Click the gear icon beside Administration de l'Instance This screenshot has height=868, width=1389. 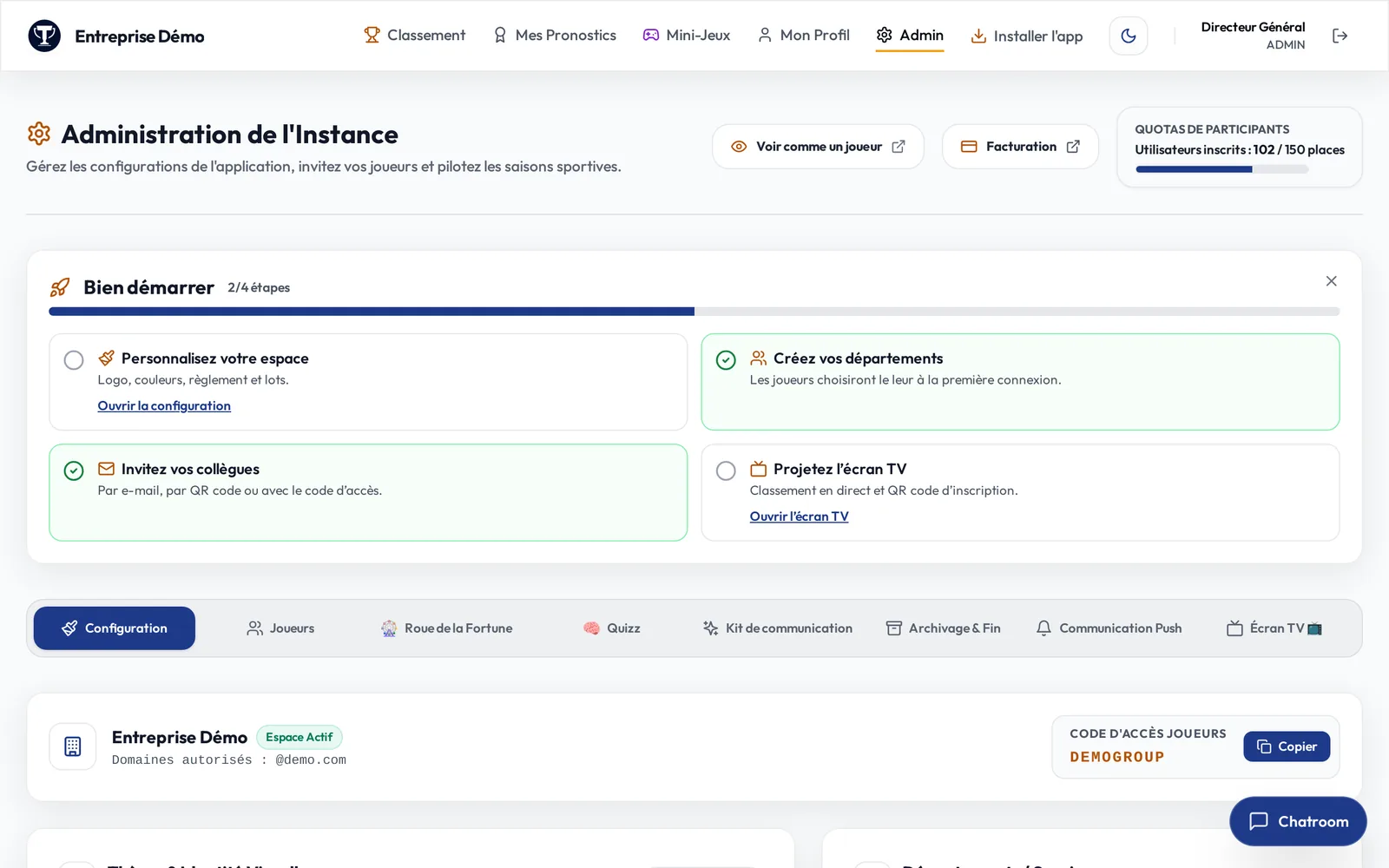[x=39, y=134]
